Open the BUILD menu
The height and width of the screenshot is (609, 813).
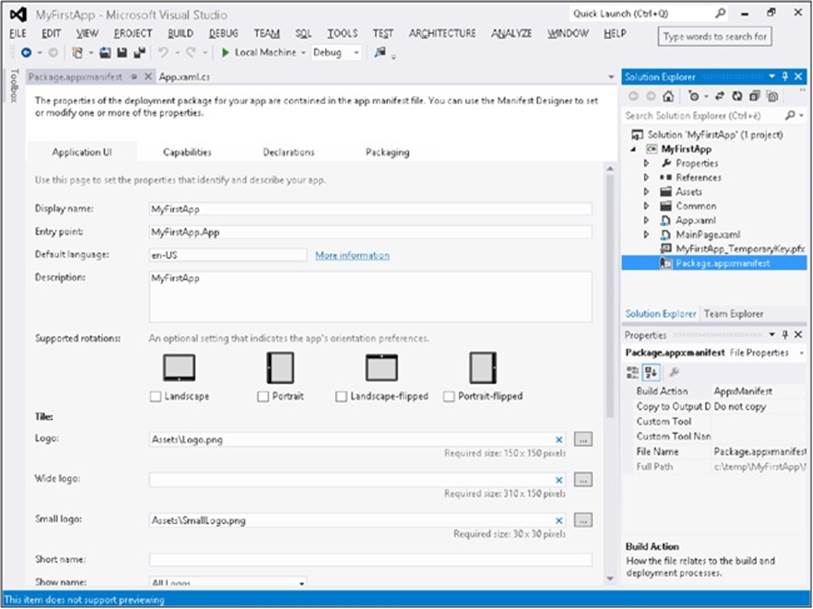click(x=180, y=34)
